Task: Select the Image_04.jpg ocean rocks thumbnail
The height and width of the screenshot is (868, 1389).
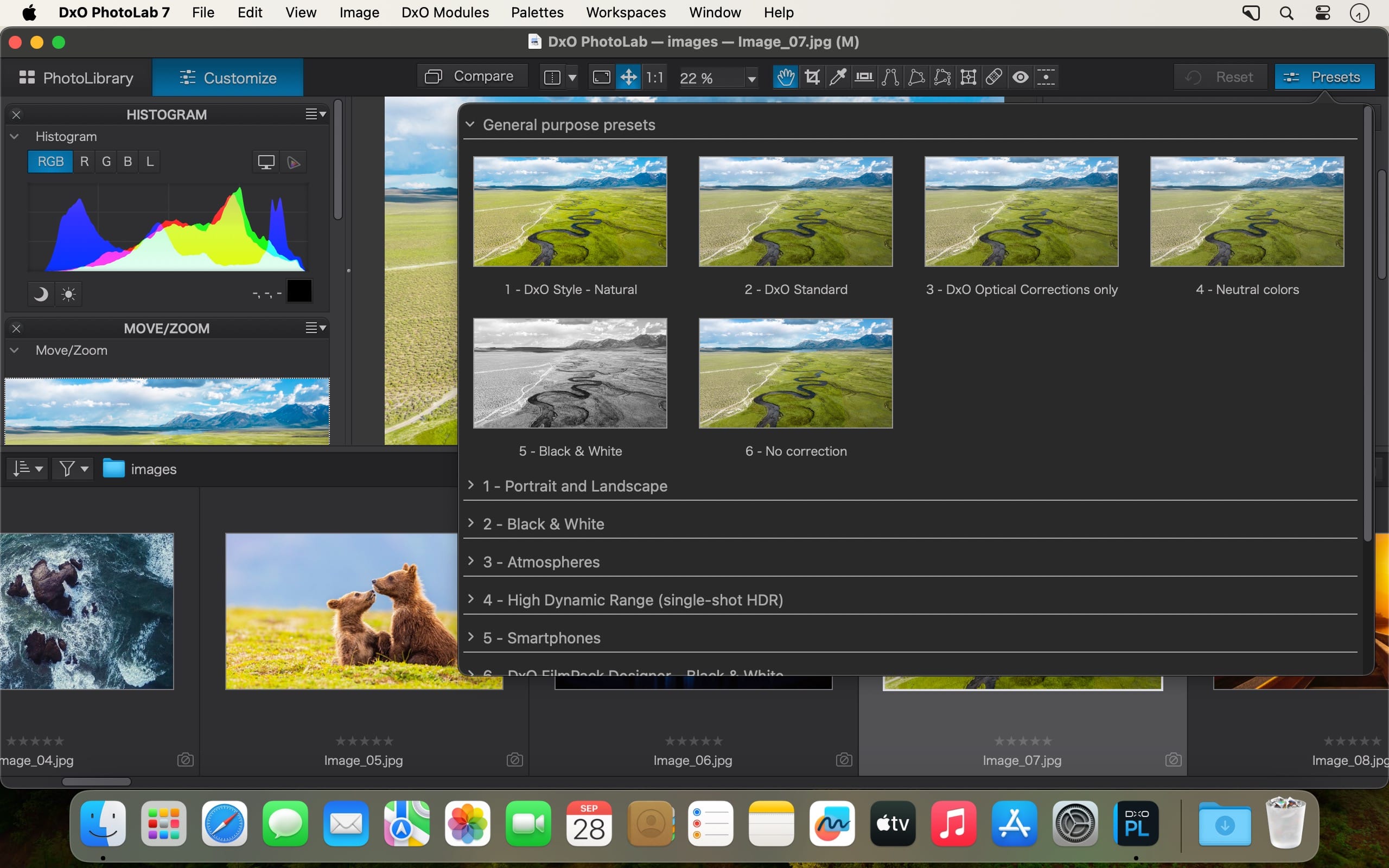Action: (87, 611)
